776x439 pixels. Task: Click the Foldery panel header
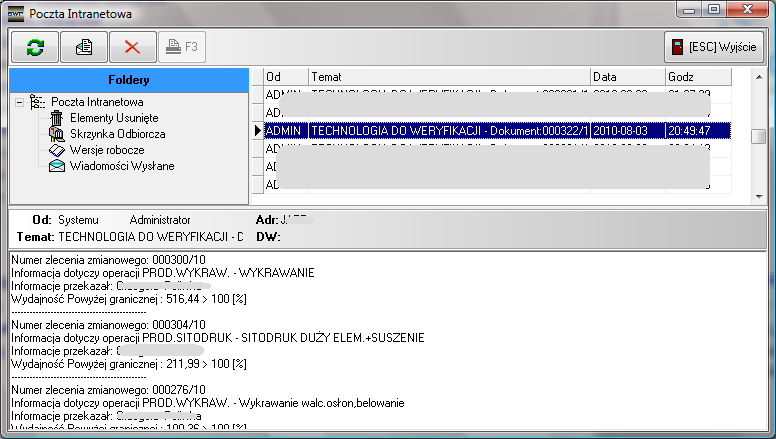point(128,79)
